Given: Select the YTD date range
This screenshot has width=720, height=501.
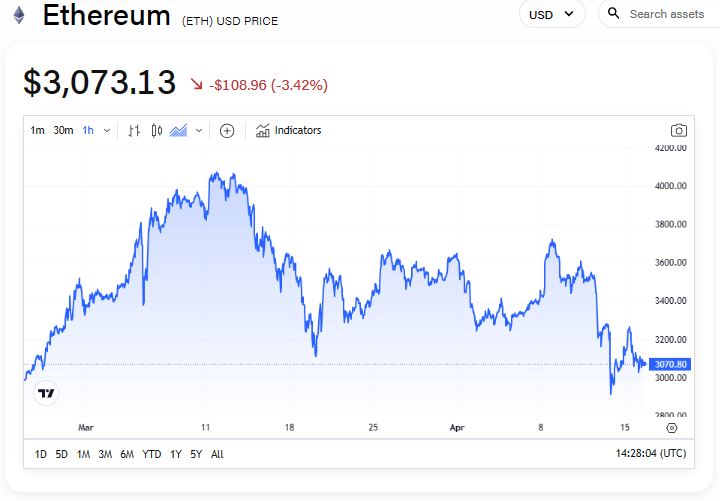Looking at the screenshot, I should [152, 454].
